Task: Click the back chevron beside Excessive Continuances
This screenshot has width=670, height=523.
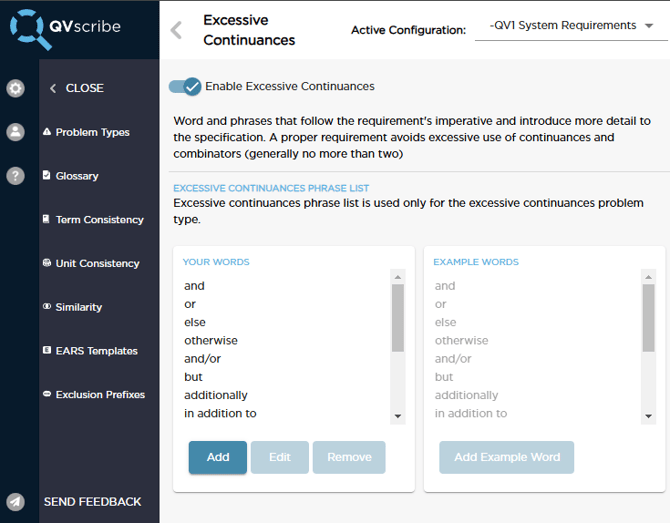Action: [177, 30]
